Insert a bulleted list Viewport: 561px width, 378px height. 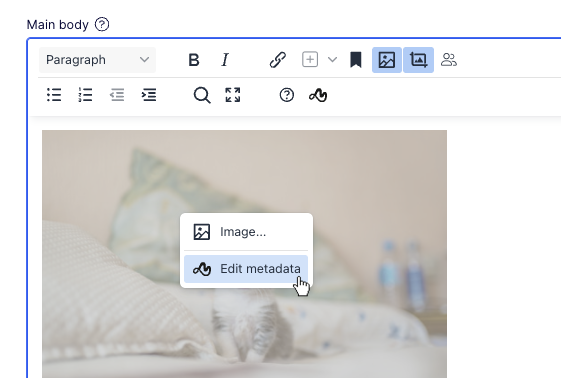point(54,95)
